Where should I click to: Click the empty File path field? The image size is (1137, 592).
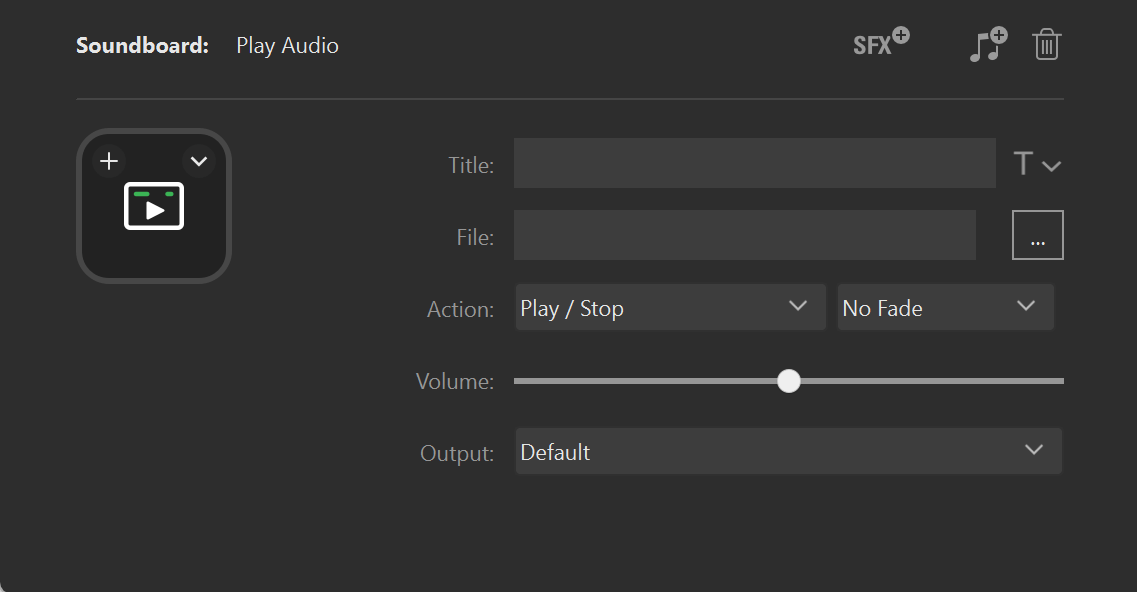coord(744,235)
